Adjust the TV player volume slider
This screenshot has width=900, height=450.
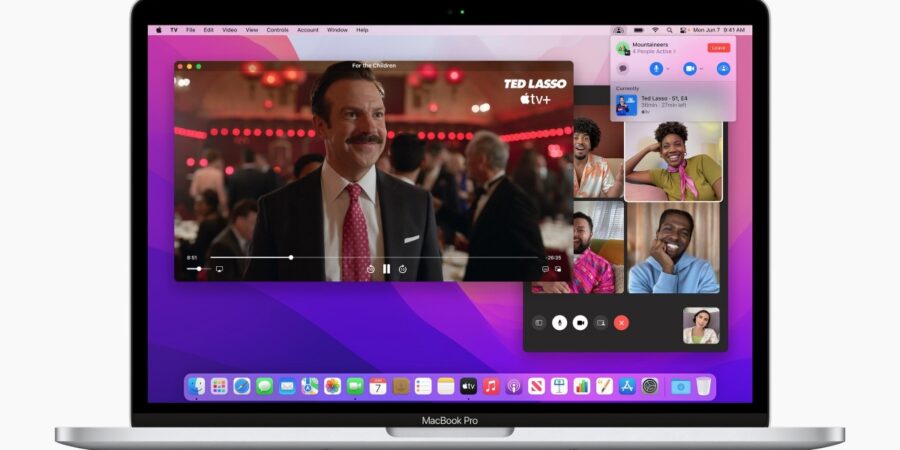pos(199,269)
